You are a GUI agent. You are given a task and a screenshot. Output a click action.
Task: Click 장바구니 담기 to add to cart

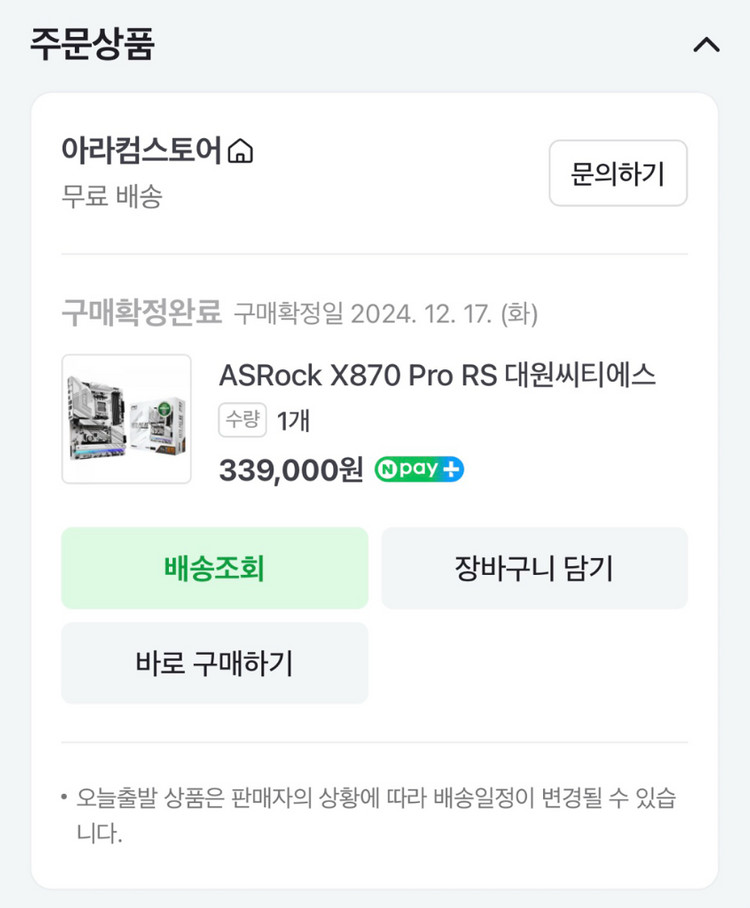tap(534, 568)
